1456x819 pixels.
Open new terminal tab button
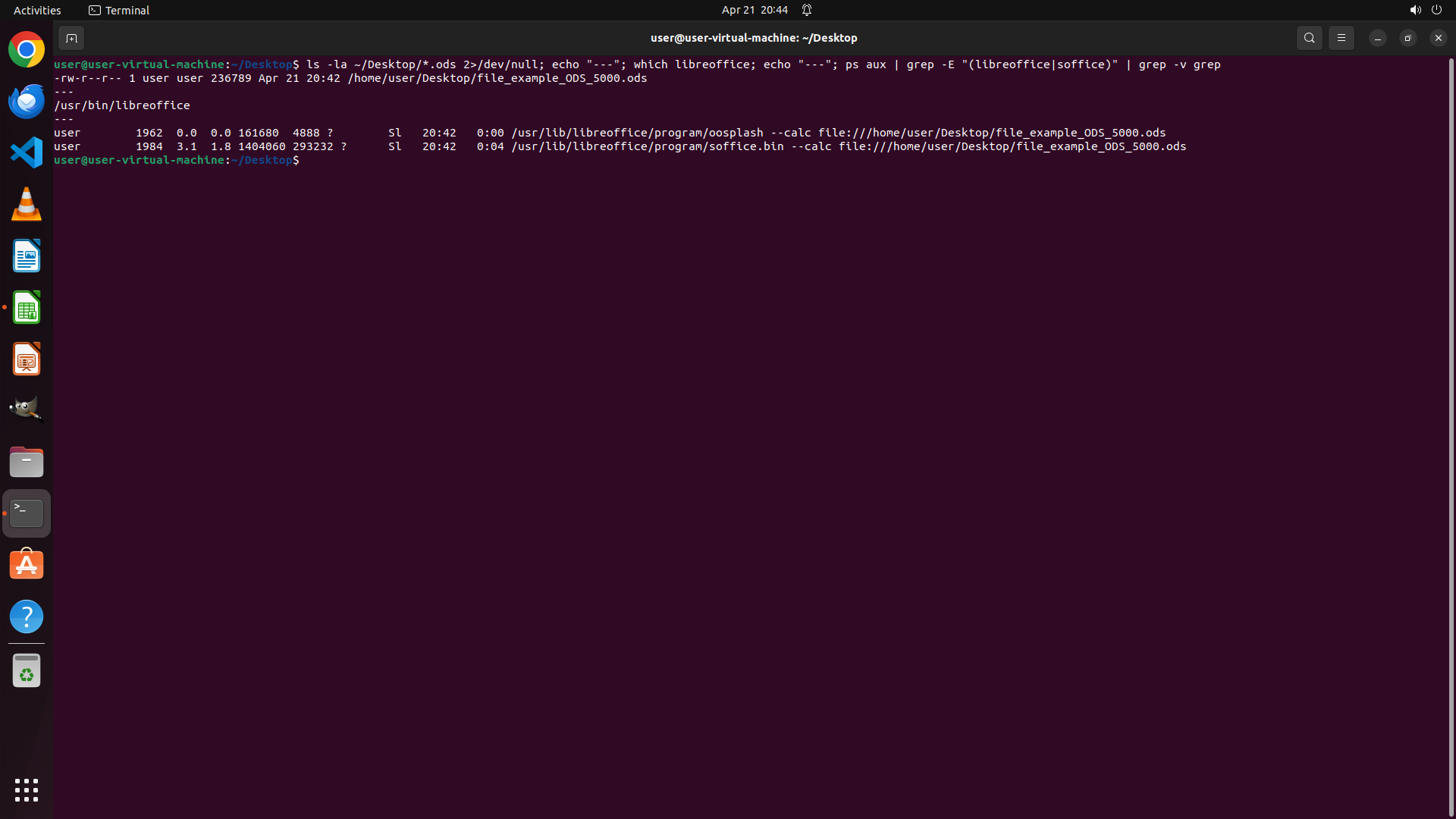point(71,38)
